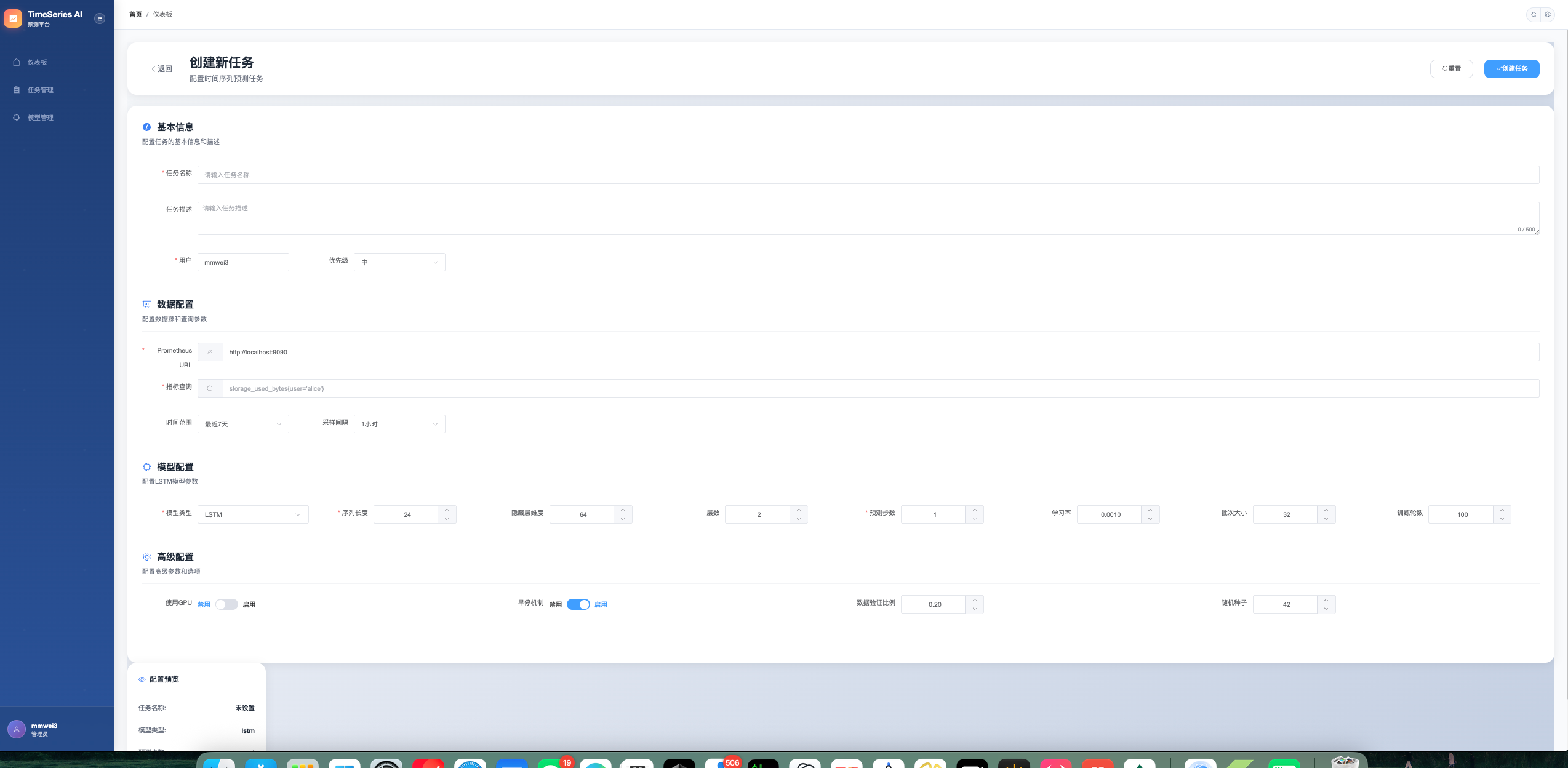Click the search icon beside 指标查询
Screen dimensions: 1568x768
click(210, 388)
